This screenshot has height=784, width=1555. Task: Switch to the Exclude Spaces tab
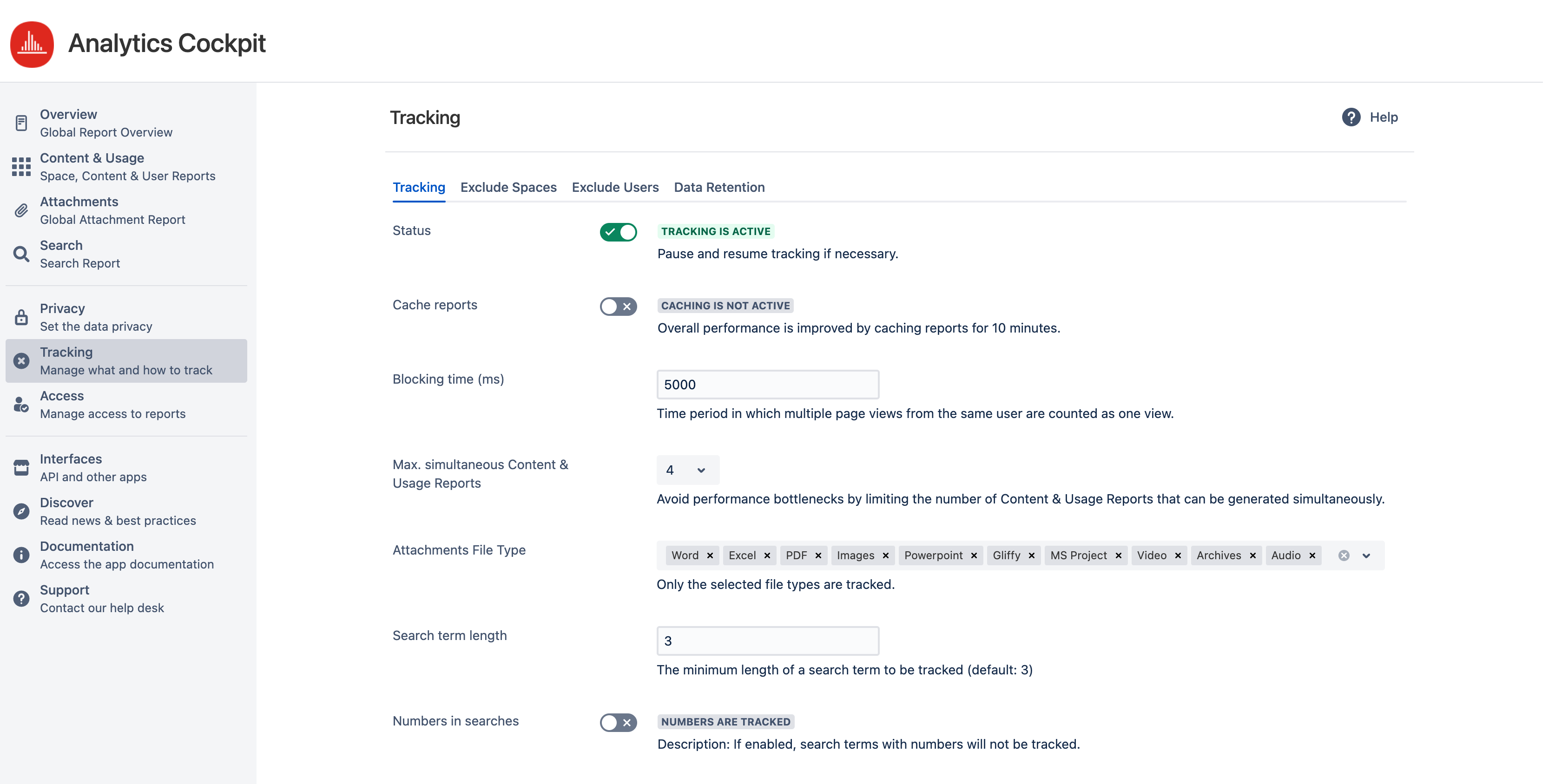pos(508,188)
